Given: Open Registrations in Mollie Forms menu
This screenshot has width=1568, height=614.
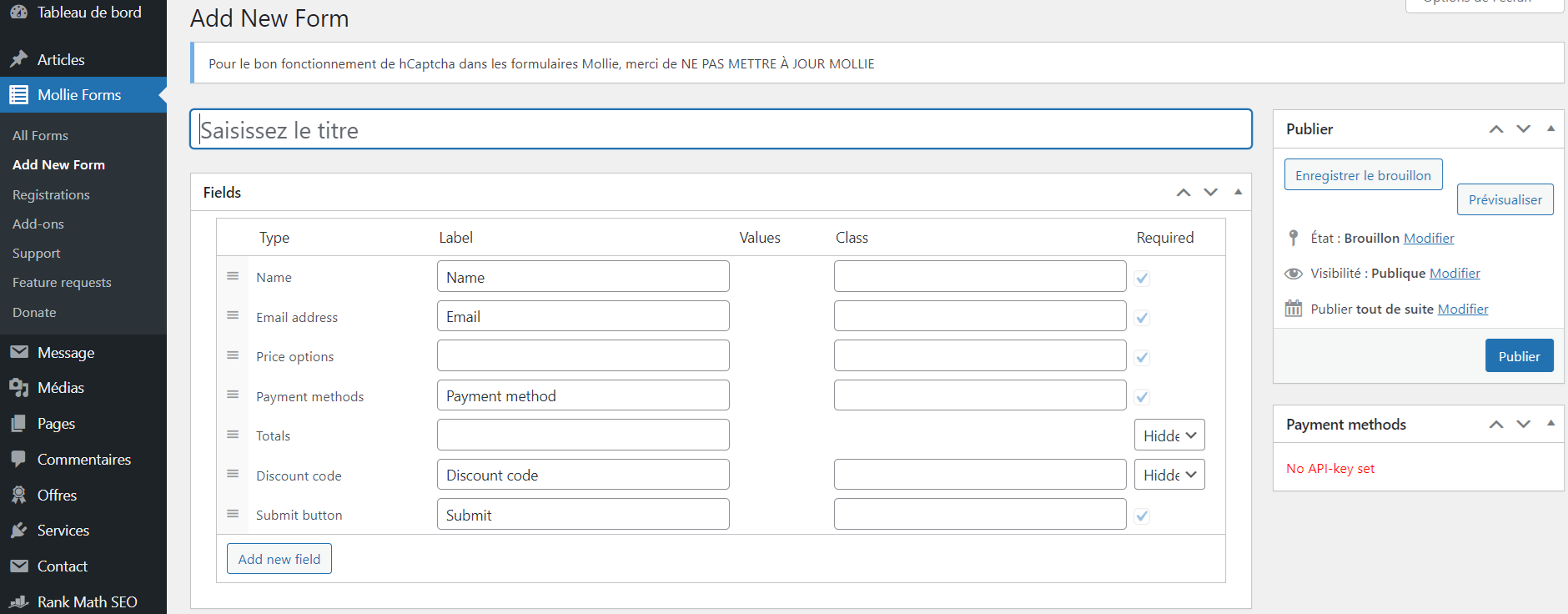Looking at the screenshot, I should coord(51,194).
